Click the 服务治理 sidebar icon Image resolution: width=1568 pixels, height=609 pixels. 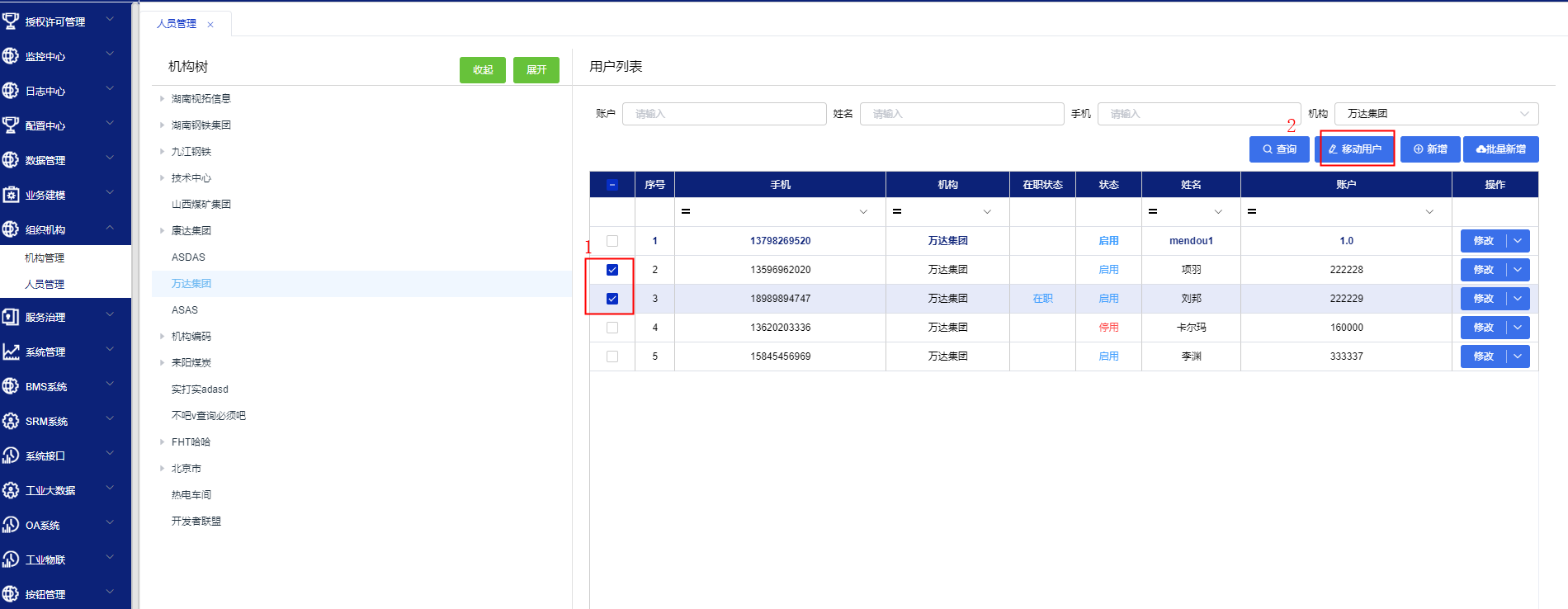pyautogui.click(x=11, y=317)
